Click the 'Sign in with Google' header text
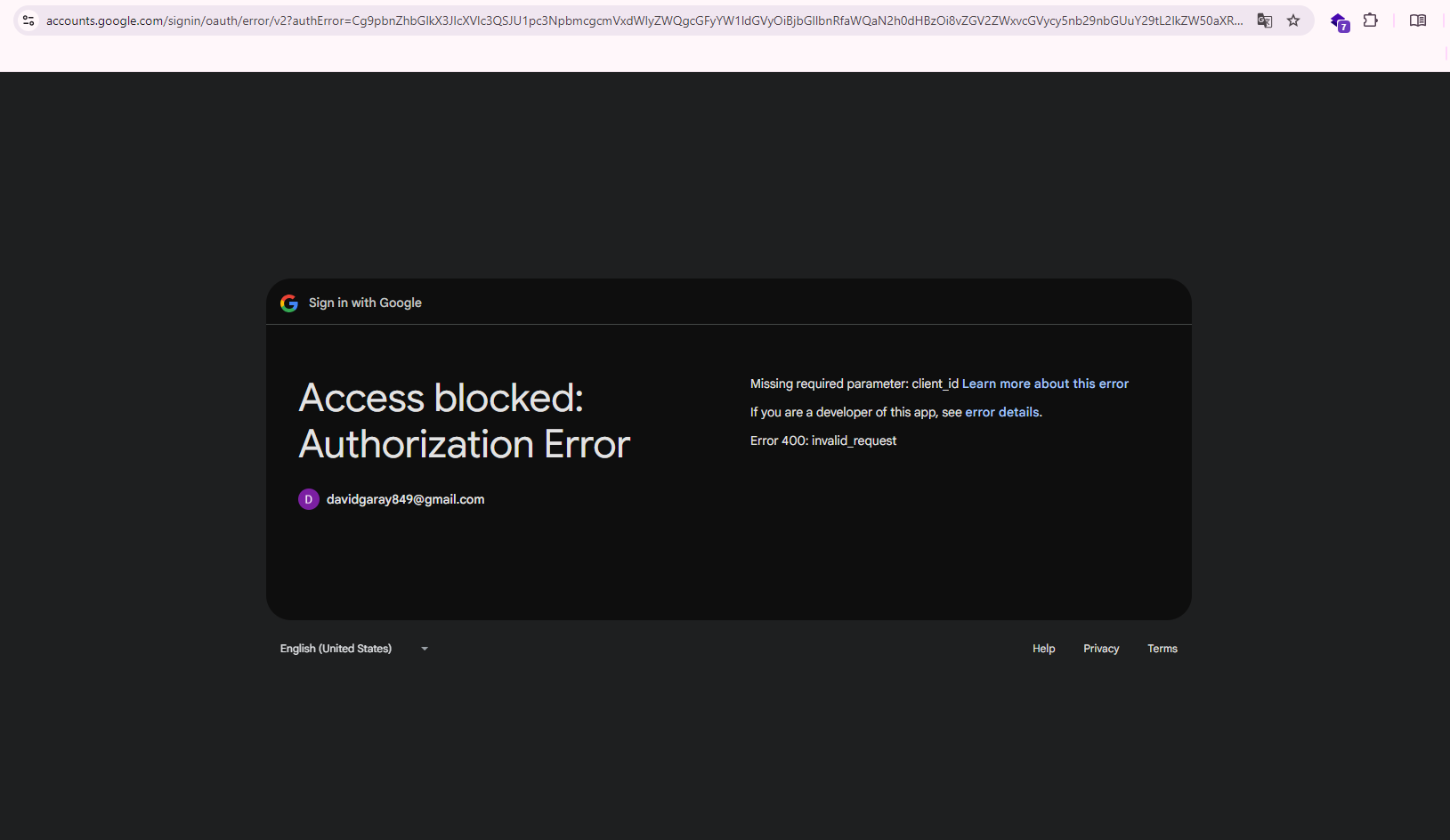1450x840 pixels. pyautogui.click(x=365, y=303)
